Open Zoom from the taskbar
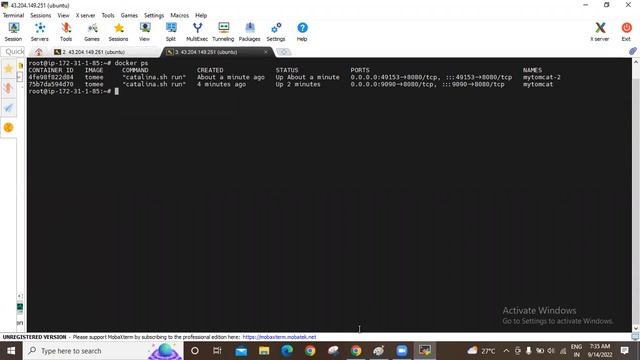The image size is (640, 360). pyautogui.click(x=402, y=351)
